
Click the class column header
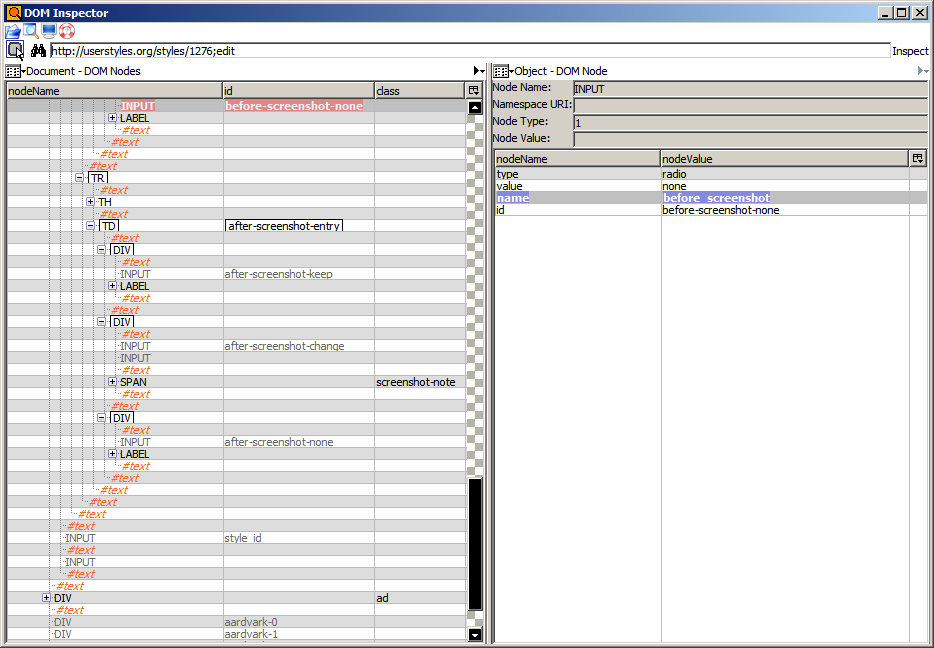point(419,91)
